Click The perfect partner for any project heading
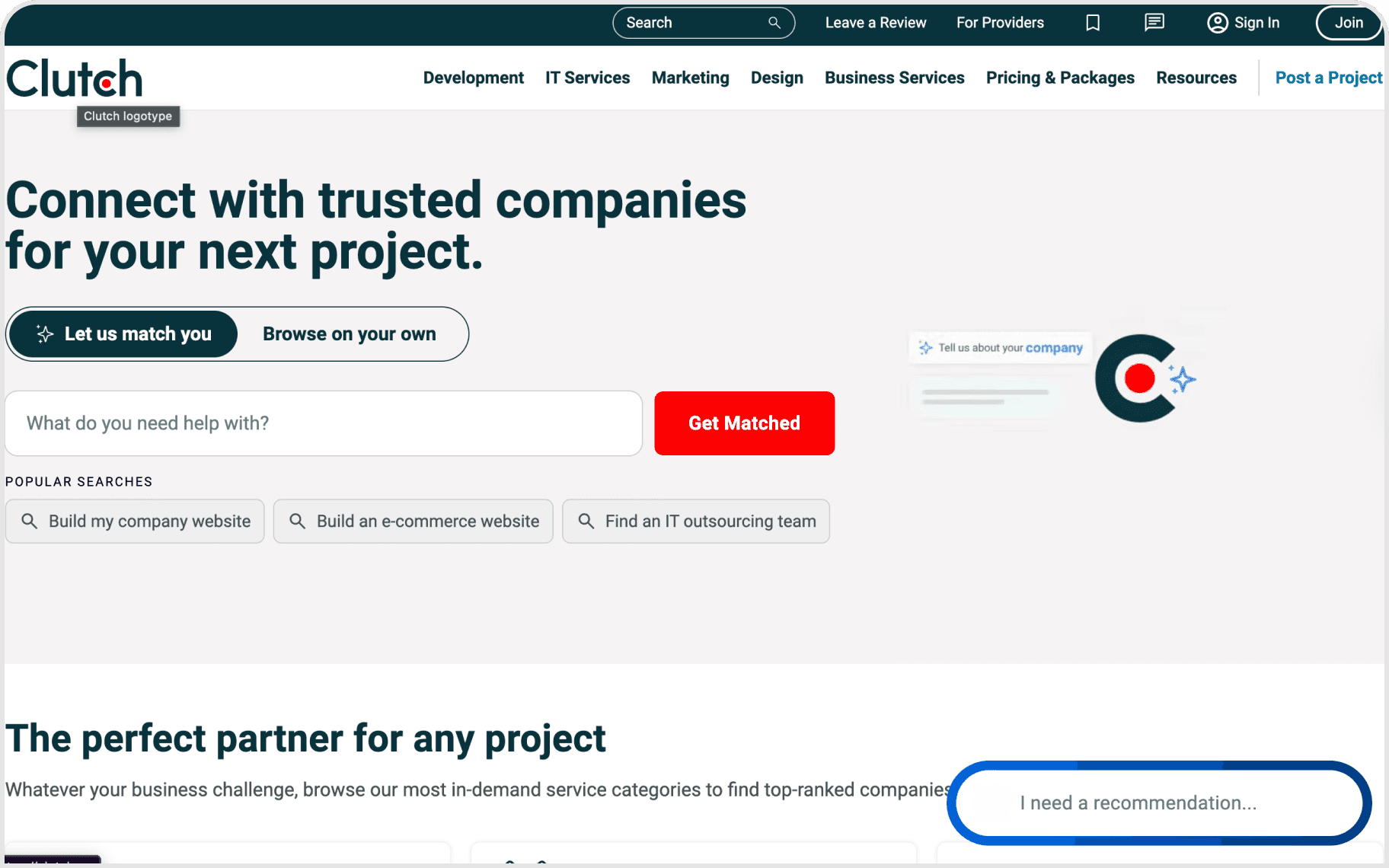1389x868 pixels. pos(305,739)
